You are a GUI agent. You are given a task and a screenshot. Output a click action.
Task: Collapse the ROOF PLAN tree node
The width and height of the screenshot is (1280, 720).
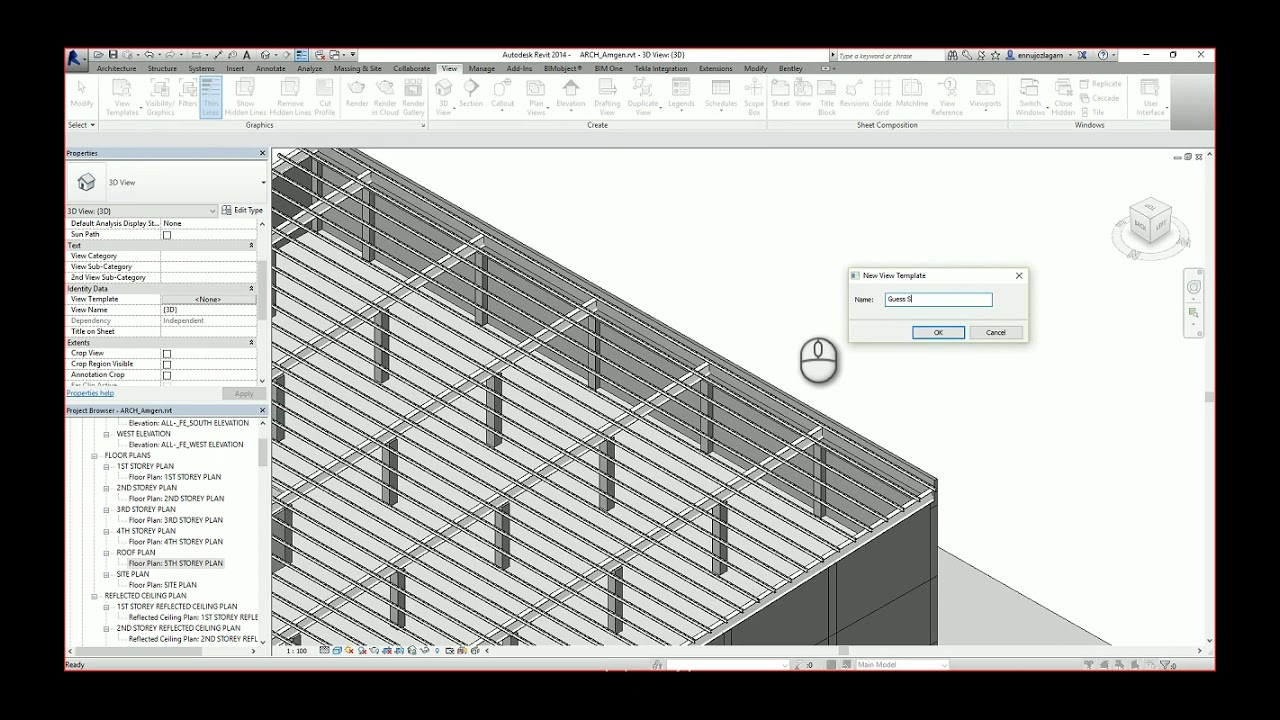(107, 553)
